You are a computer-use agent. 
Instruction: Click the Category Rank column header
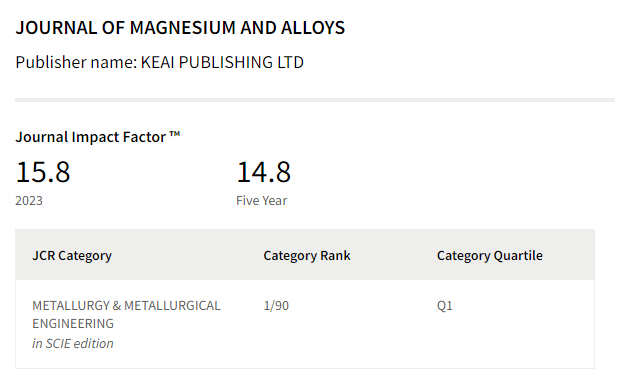[307, 255]
